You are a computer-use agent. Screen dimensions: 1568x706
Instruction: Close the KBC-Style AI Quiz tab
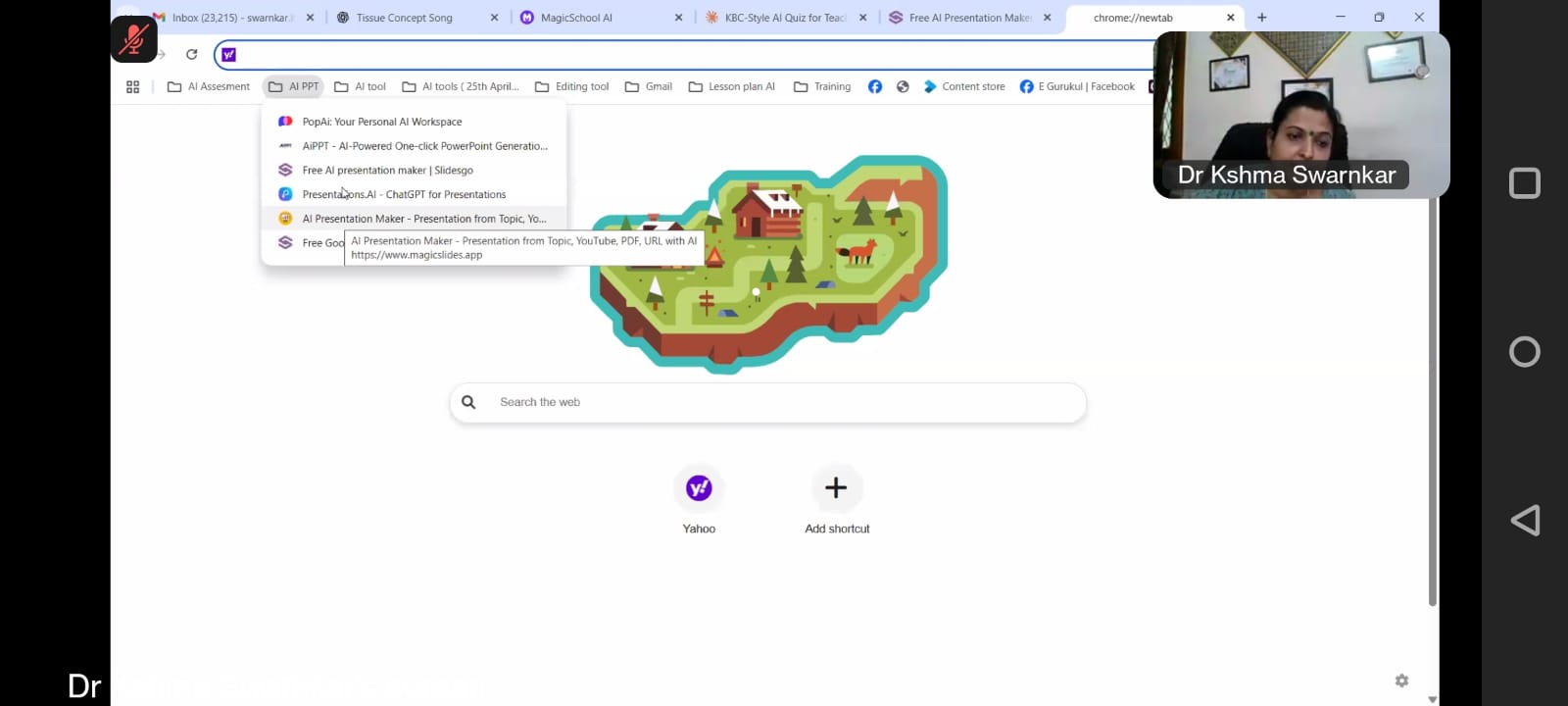point(863,18)
